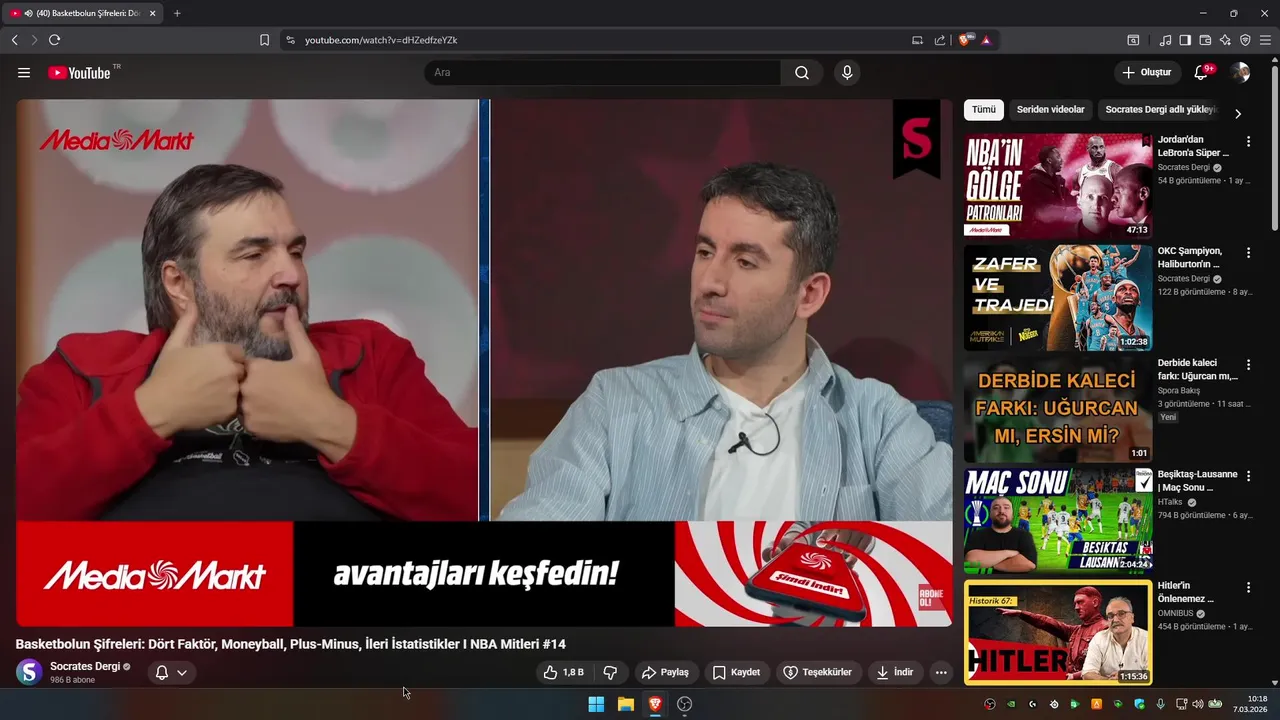This screenshot has width=1280, height=720.
Task: Open YouTube notifications bell
Action: click(1202, 72)
